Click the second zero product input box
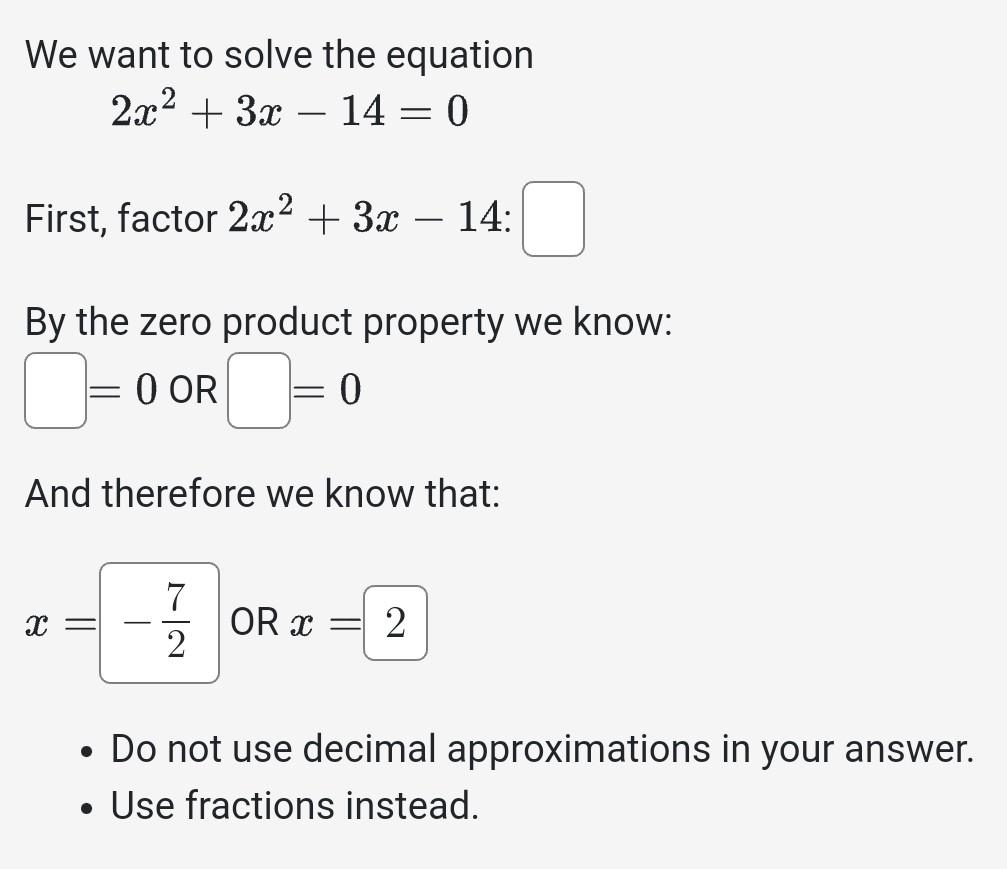 [258, 390]
